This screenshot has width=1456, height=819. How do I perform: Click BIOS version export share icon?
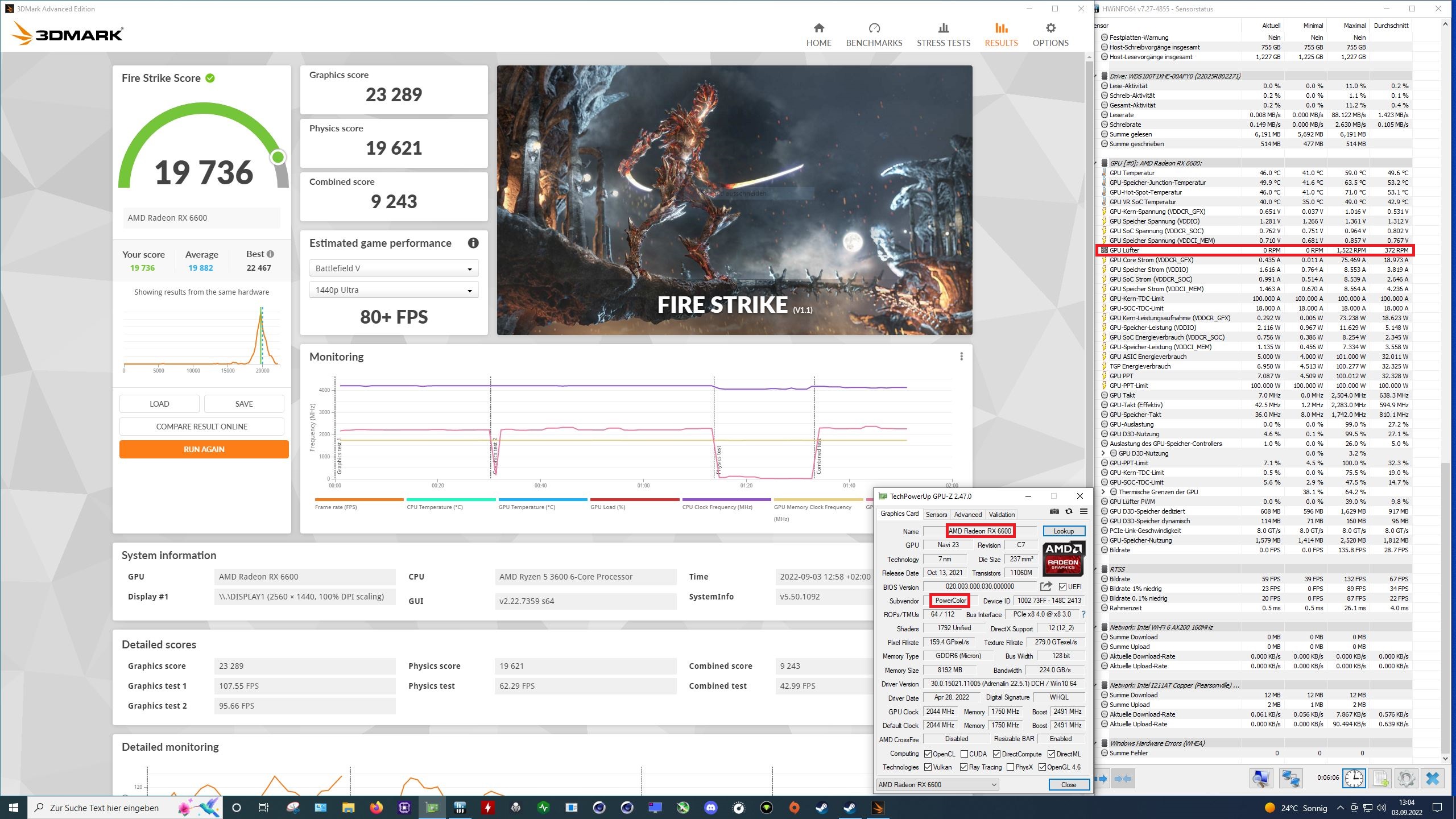(x=1045, y=586)
